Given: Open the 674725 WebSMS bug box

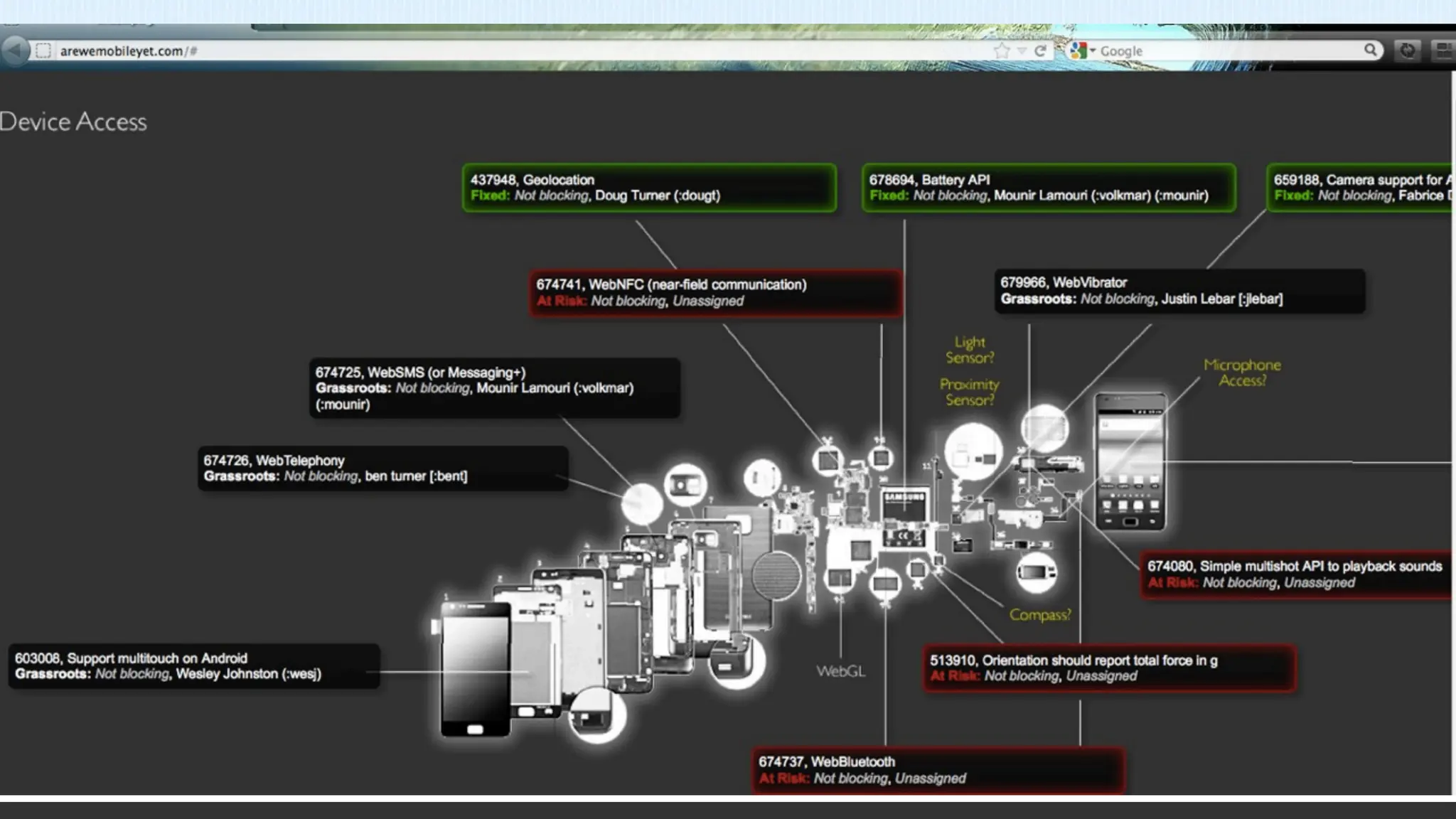Looking at the screenshot, I should (x=494, y=388).
